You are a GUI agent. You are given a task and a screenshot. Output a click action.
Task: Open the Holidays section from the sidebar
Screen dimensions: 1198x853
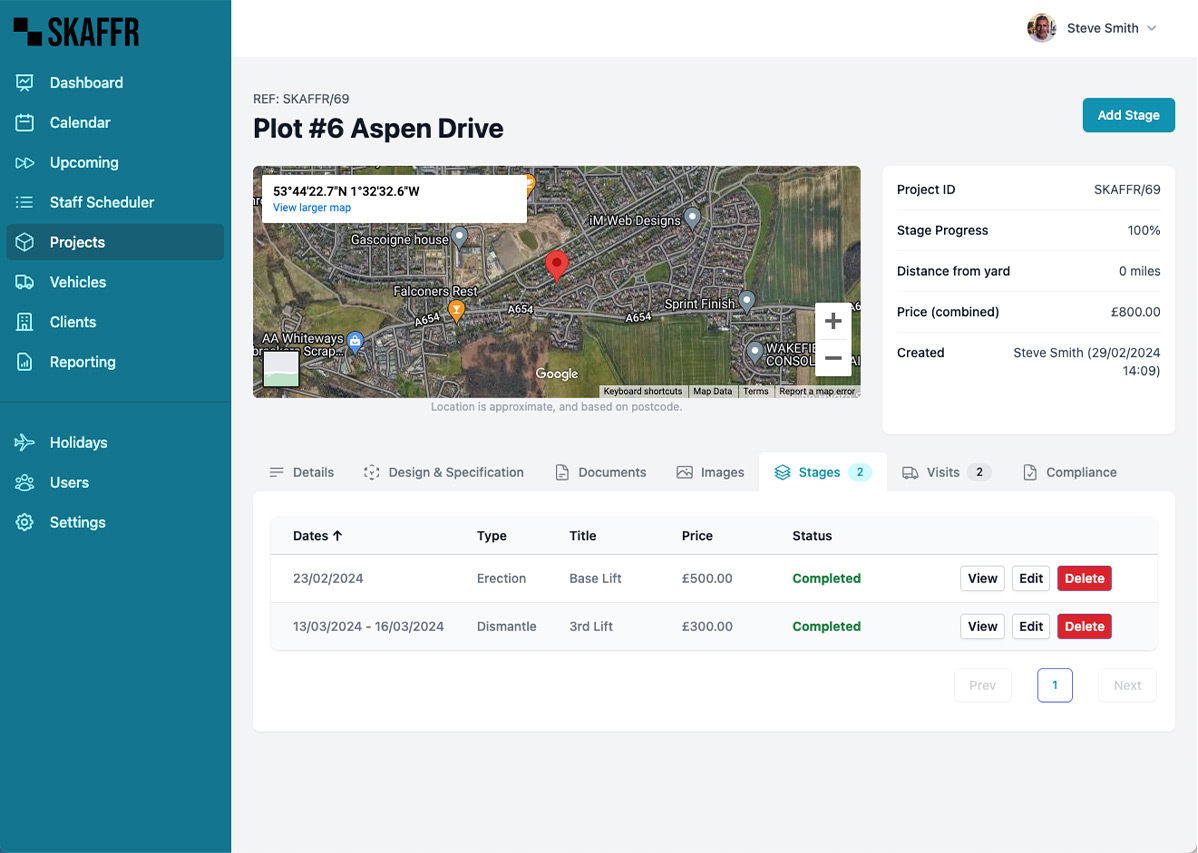coord(78,442)
